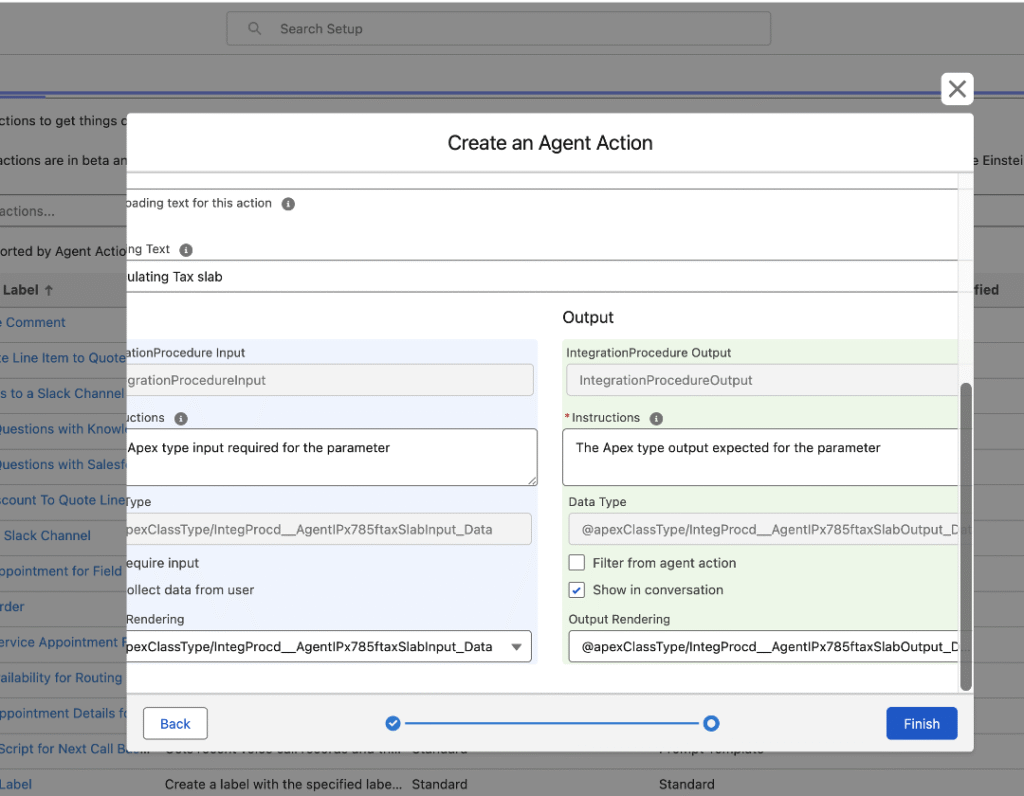Screen dimensions: 1024x796
Task: Open the Output Rendering dropdown
Action: 763,646
